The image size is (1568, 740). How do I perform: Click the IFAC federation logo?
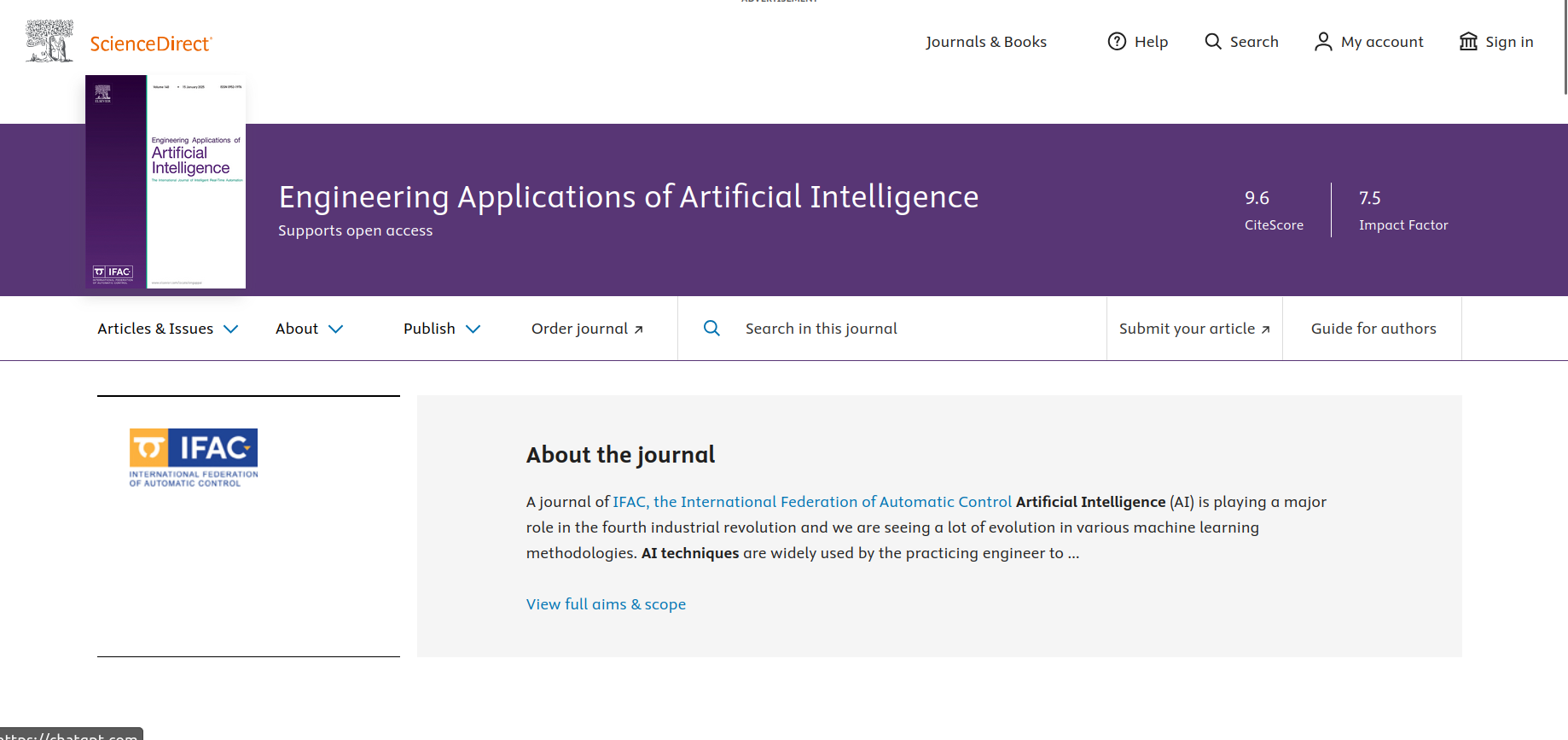[x=194, y=457]
